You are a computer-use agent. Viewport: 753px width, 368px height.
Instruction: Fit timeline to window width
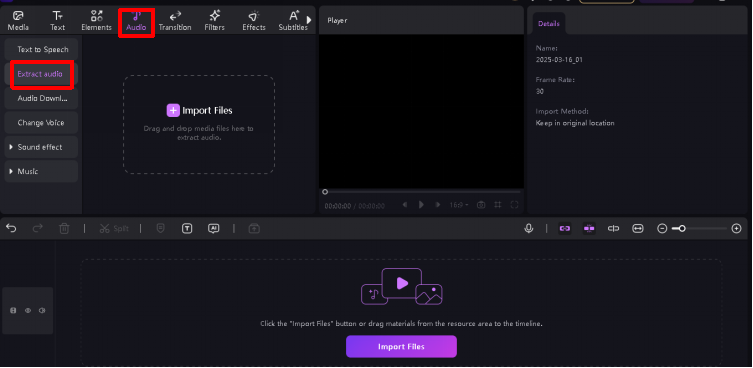pos(638,229)
